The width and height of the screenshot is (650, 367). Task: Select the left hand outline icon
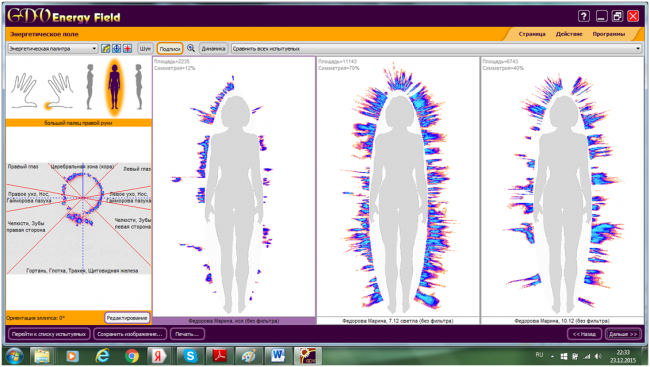coord(24,90)
